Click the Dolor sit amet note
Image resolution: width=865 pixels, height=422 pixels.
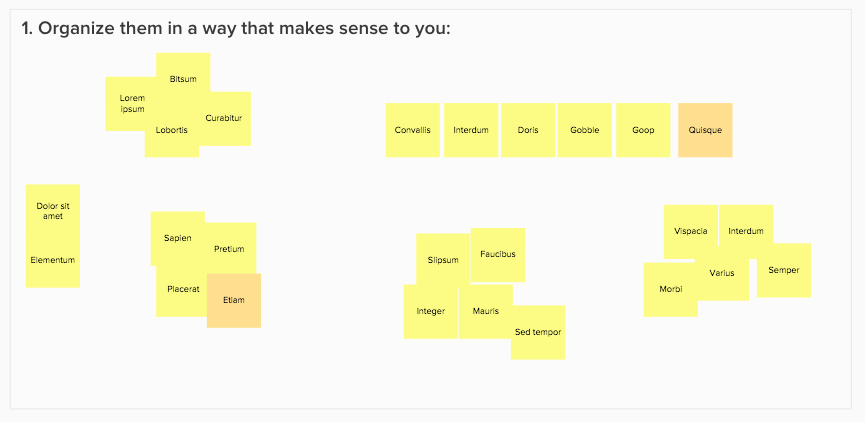(53, 211)
